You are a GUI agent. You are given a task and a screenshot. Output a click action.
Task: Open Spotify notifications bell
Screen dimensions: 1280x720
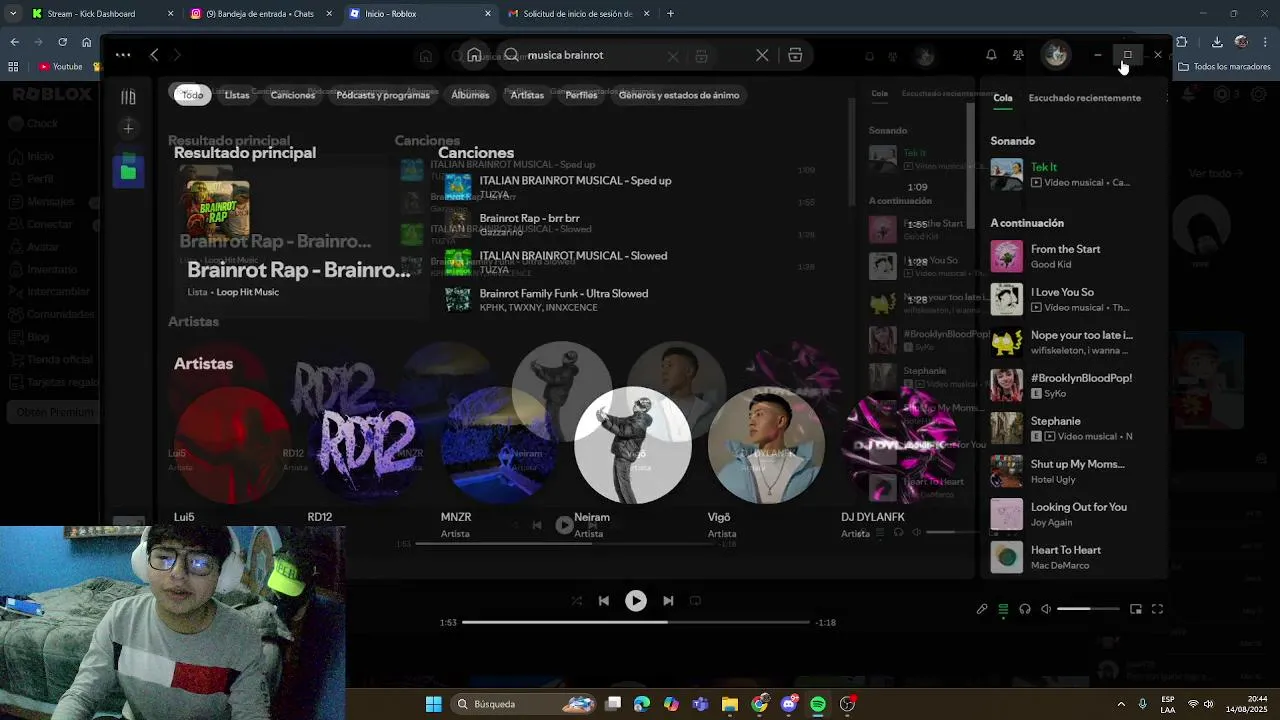[x=991, y=55]
